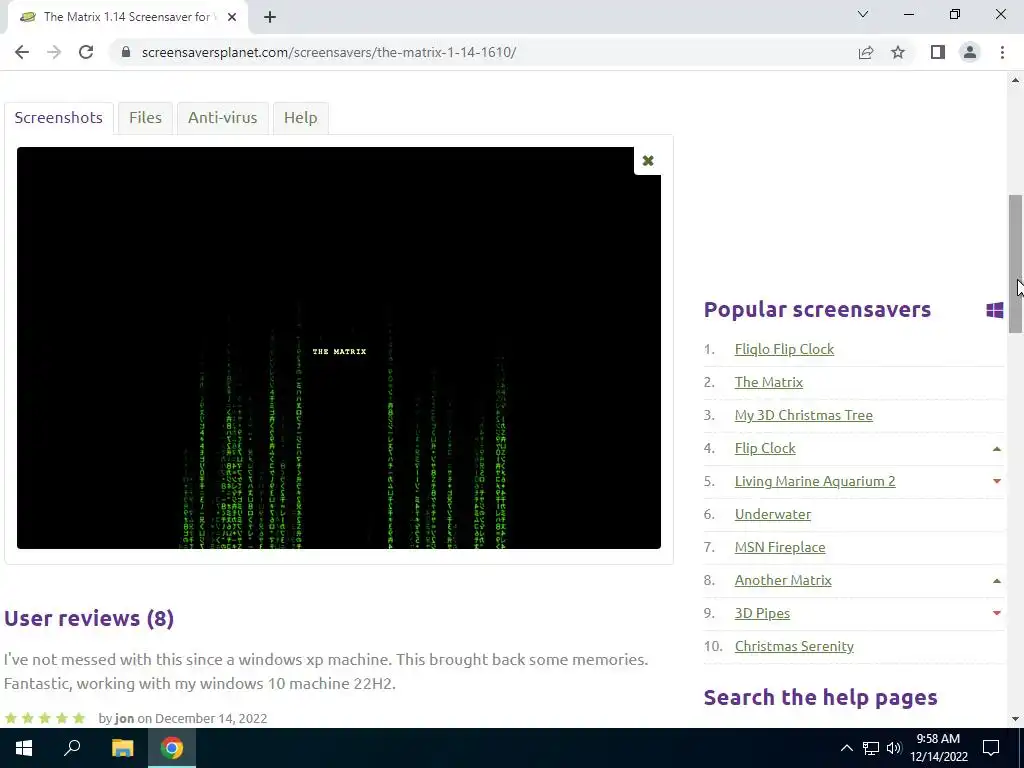
Task: Click the up arrow next to Another Matrix
Action: pyautogui.click(x=997, y=581)
